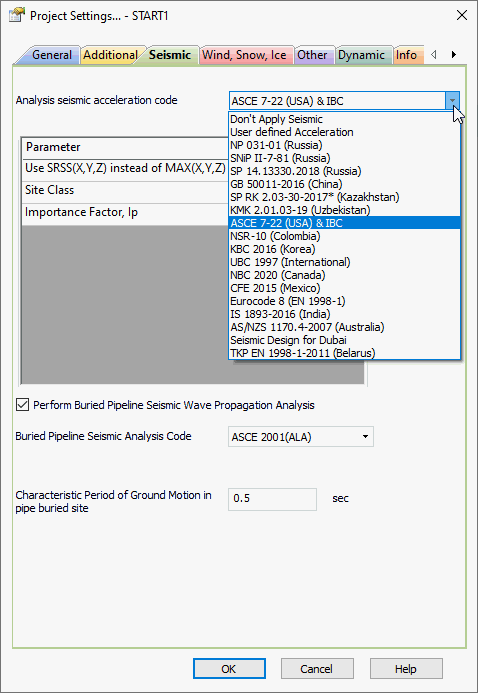
Task: Switch to the General tab
Action: pyautogui.click(x=52, y=55)
